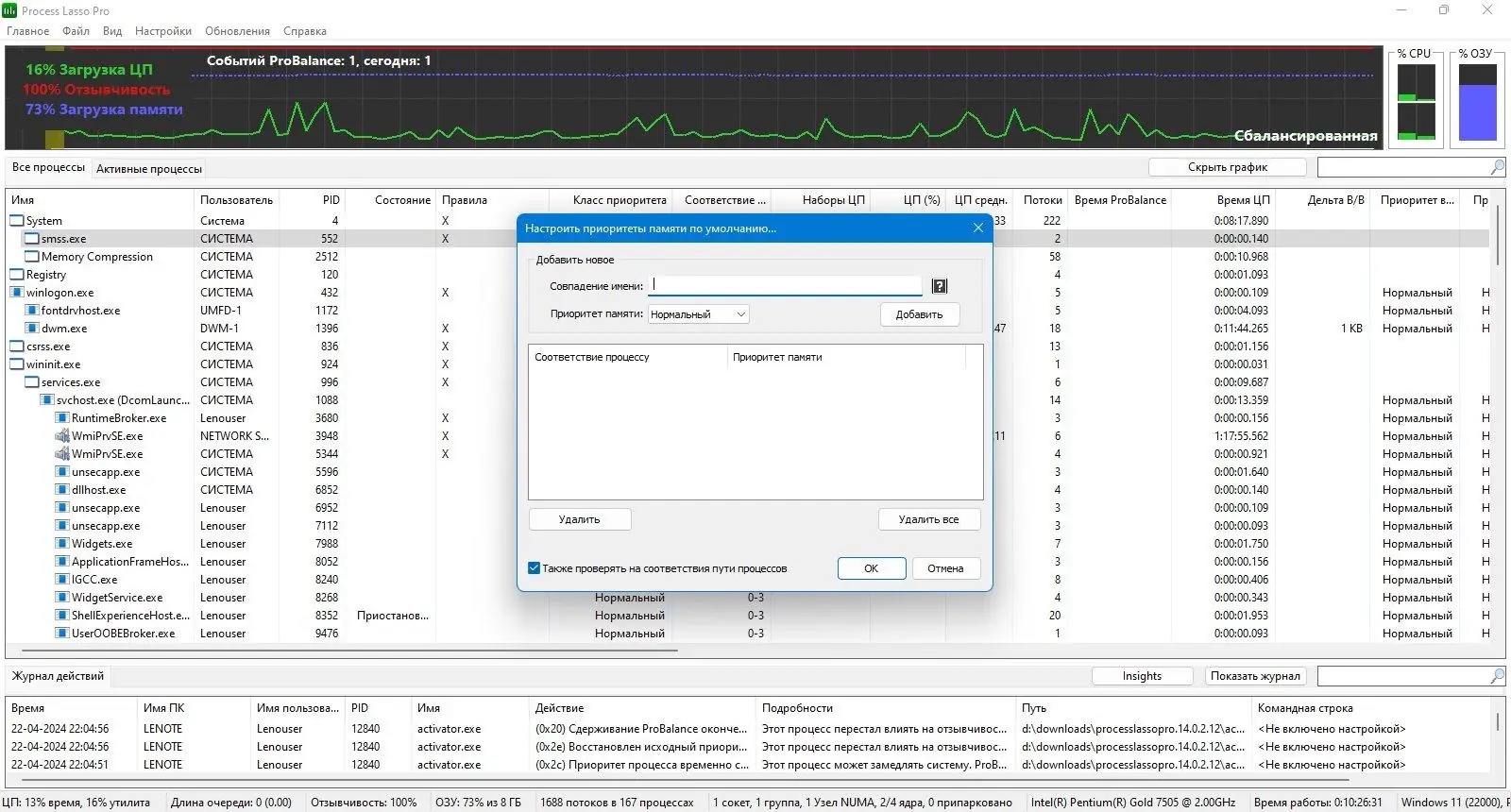Click the ShellExperienceHost.exe process icon
The image size is (1511, 812).
[62, 616]
